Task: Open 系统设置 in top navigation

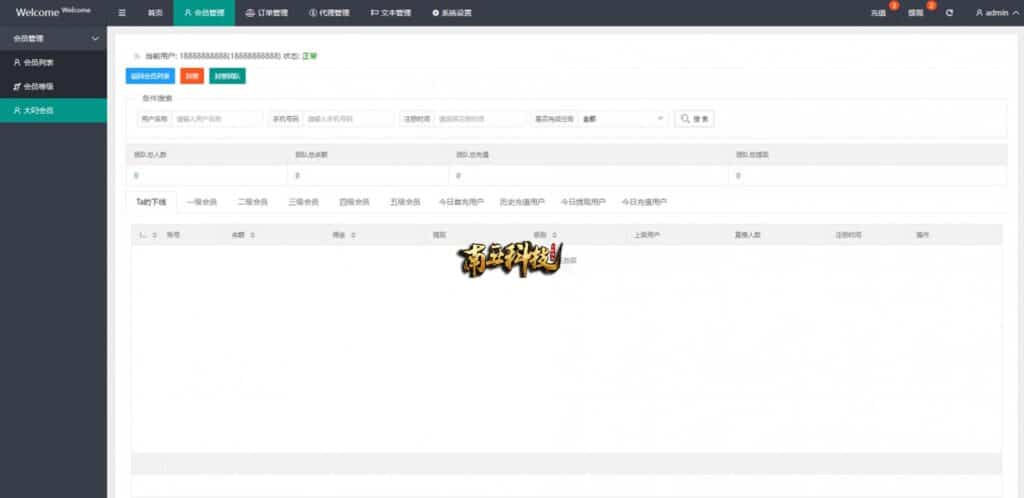Action: (x=452, y=12)
